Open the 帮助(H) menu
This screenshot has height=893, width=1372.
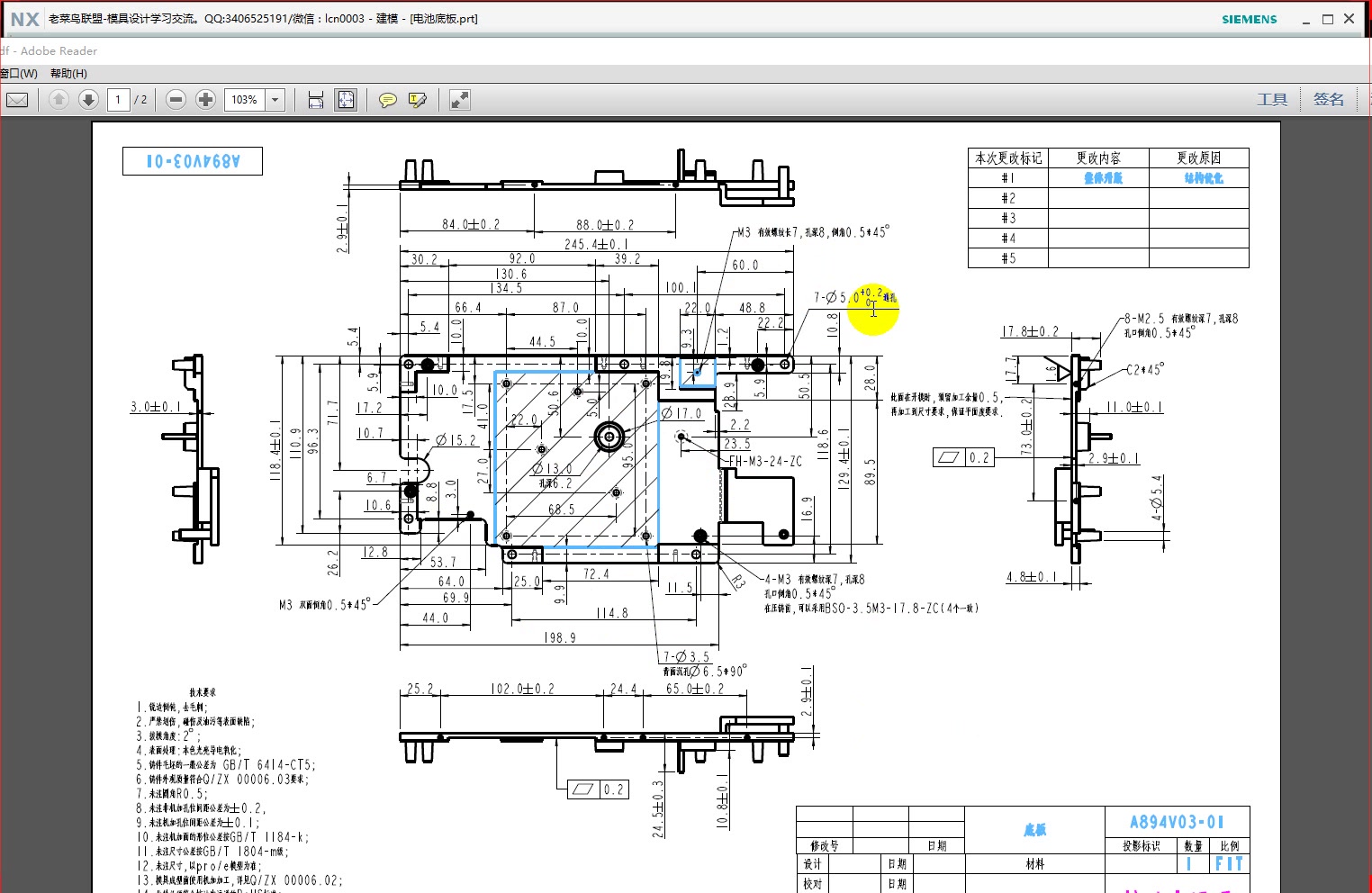coord(68,74)
